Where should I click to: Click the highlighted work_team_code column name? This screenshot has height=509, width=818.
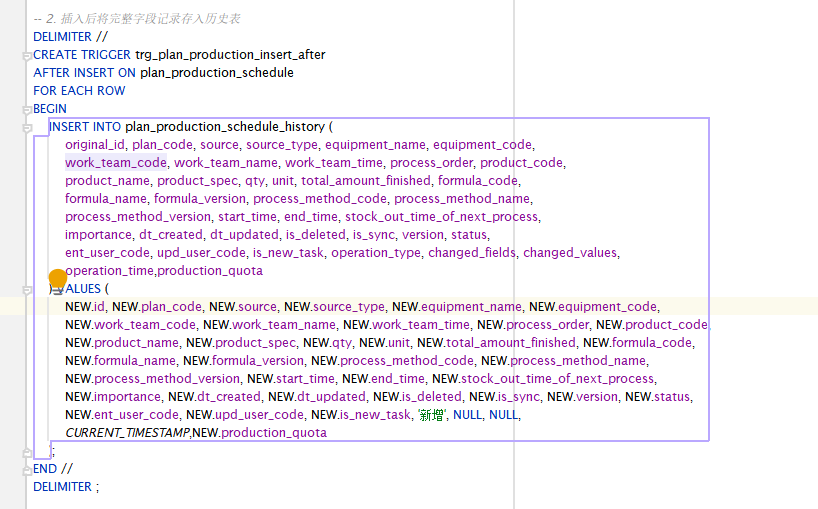tap(116, 163)
